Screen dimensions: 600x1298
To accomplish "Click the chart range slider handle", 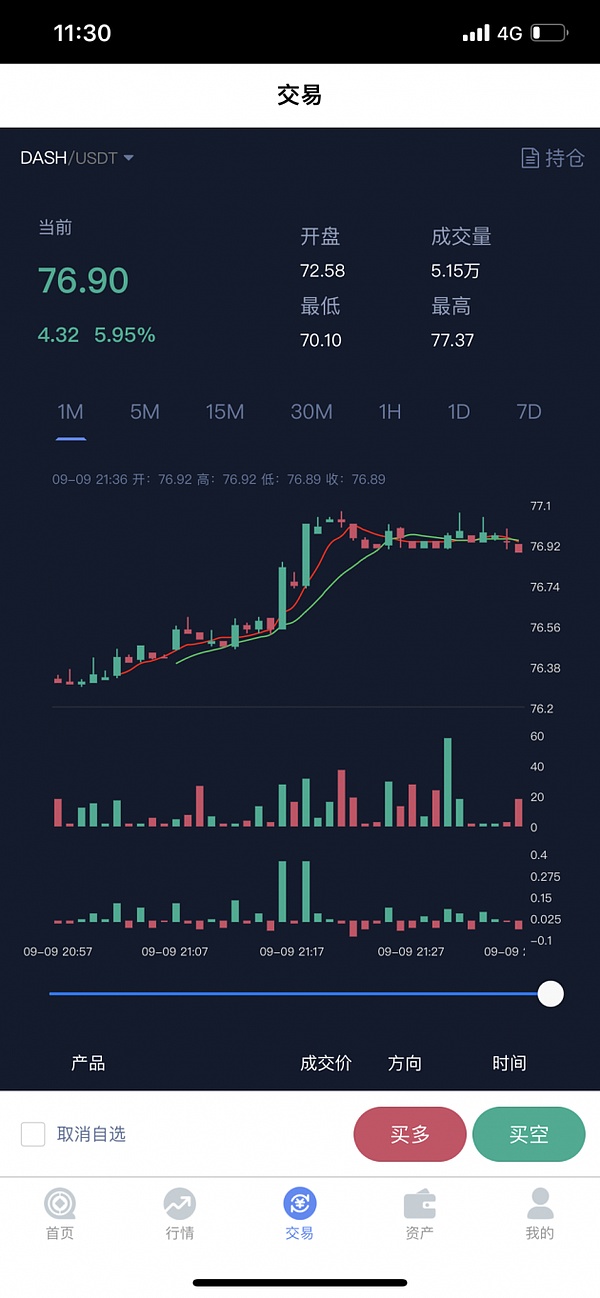I will 550,994.
